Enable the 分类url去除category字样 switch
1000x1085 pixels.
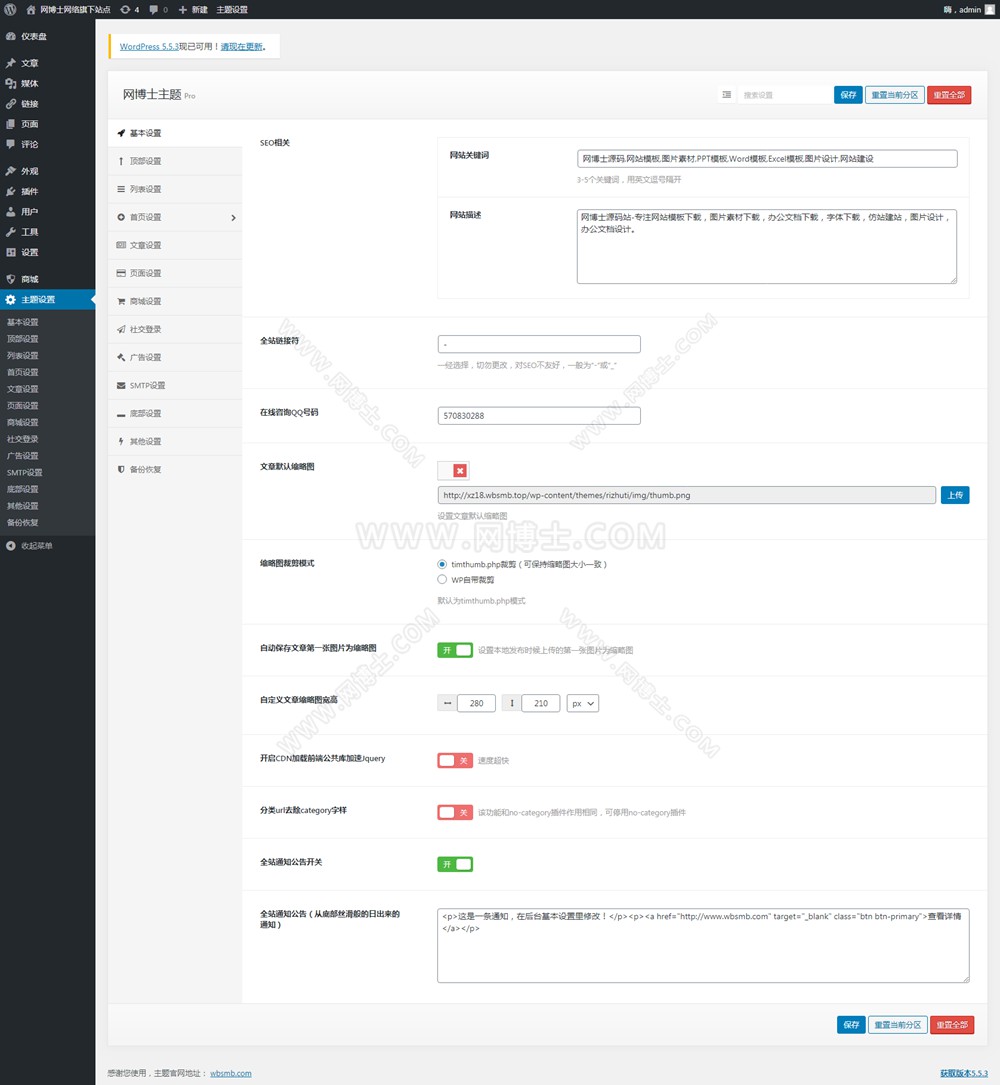(x=455, y=812)
